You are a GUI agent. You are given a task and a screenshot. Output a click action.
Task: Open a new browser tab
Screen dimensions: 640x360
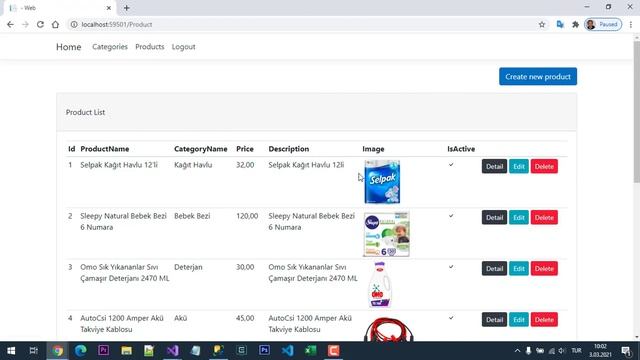tap(127, 8)
